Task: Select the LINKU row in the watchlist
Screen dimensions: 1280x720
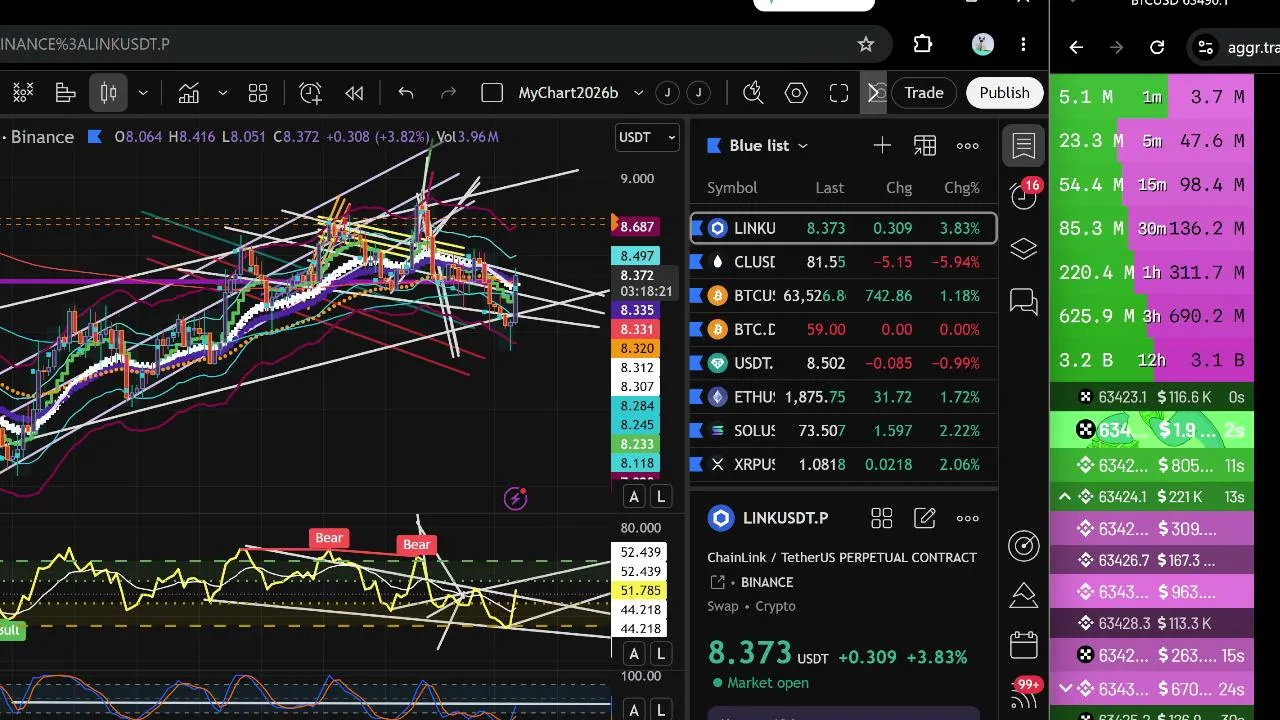Action: coord(844,228)
